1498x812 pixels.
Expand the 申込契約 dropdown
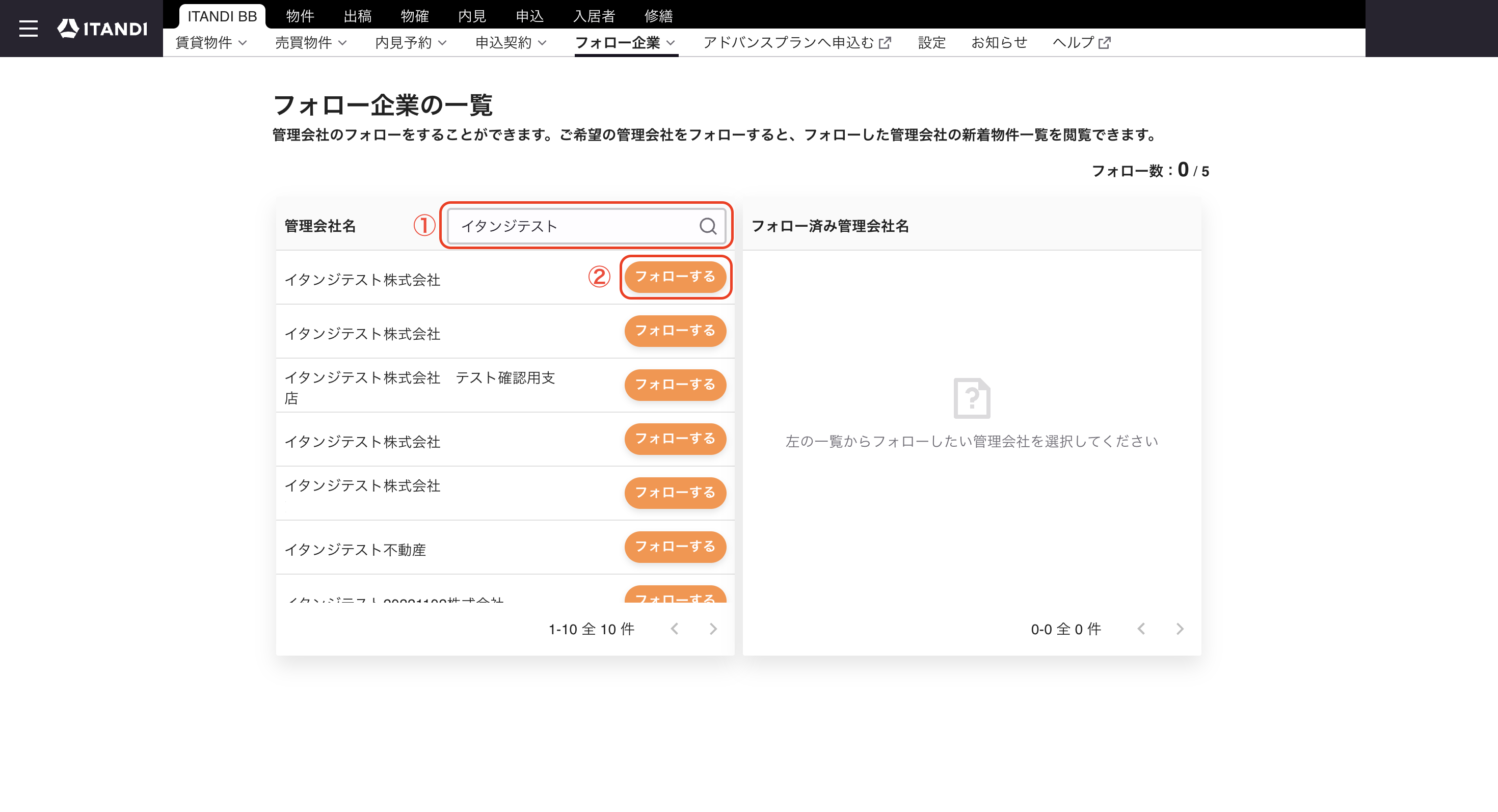tap(511, 42)
